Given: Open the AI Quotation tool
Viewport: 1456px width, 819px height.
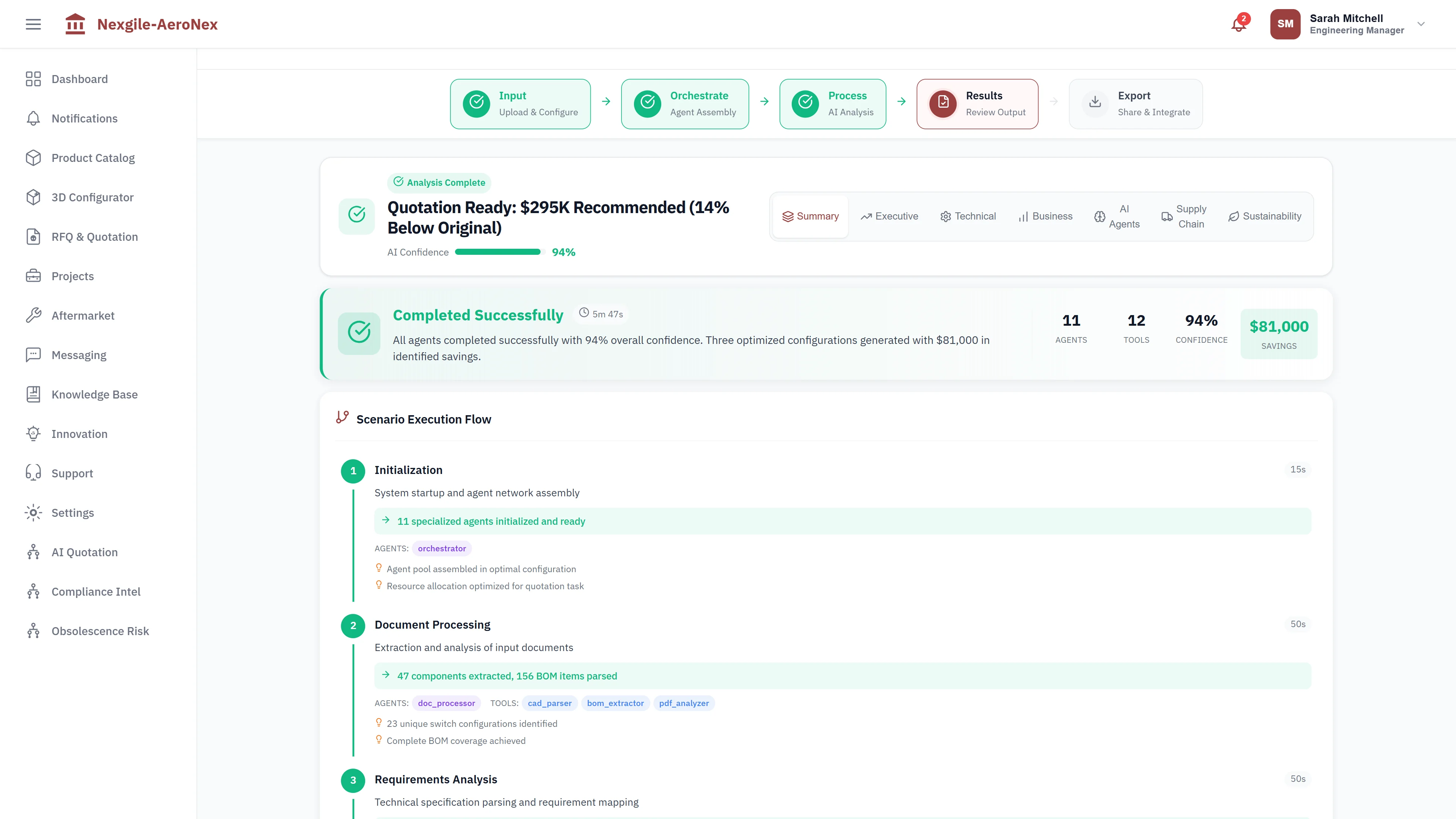Looking at the screenshot, I should pyautogui.click(x=84, y=552).
